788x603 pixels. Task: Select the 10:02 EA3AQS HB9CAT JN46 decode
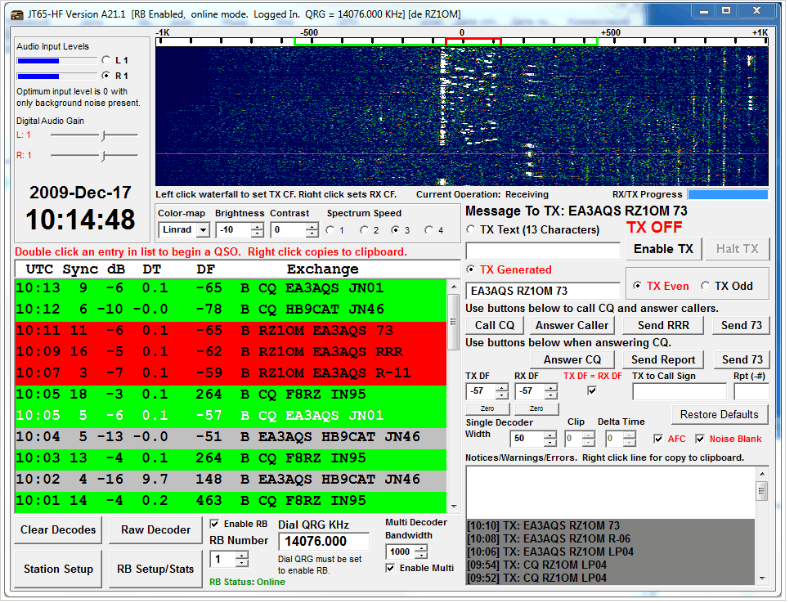pyautogui.click(x=231, y=479)
